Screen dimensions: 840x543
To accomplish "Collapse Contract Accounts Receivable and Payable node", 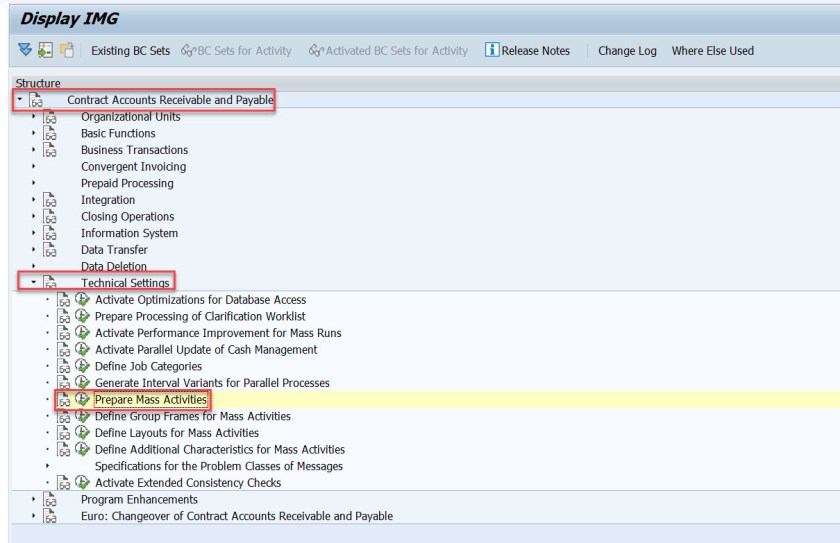I will coord(20,100).
